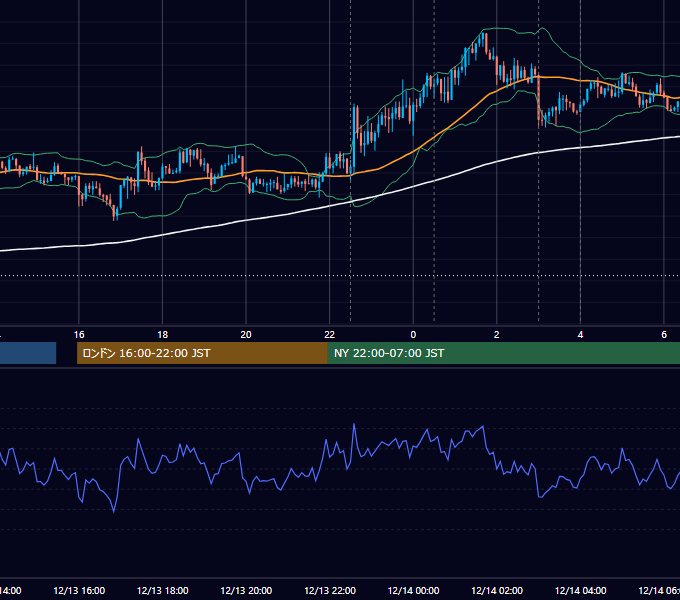Click the 16 hour label on upper axis
The width and height of the screenshot is (680, 600).
click(x=79, y=335)
